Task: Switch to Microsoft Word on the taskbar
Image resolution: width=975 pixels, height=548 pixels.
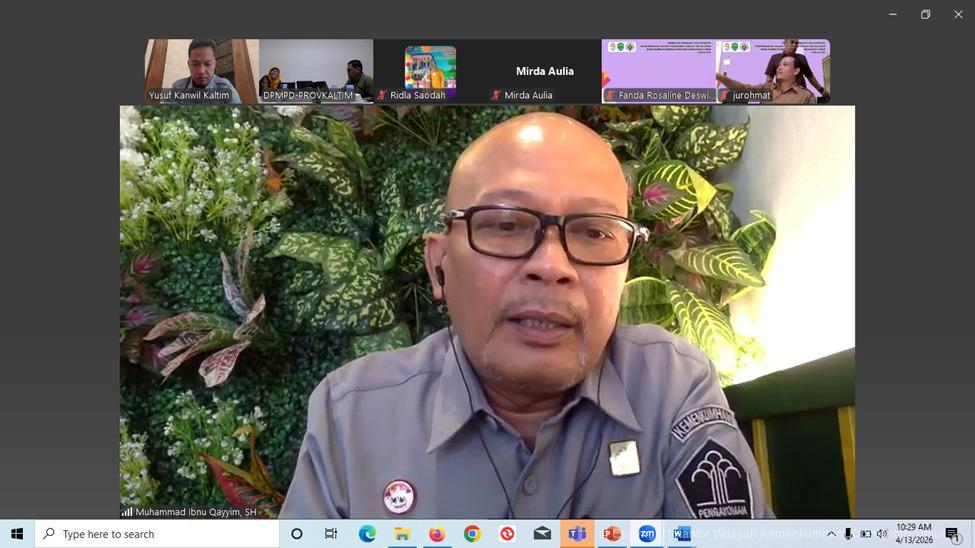Action: click(681, 534)
